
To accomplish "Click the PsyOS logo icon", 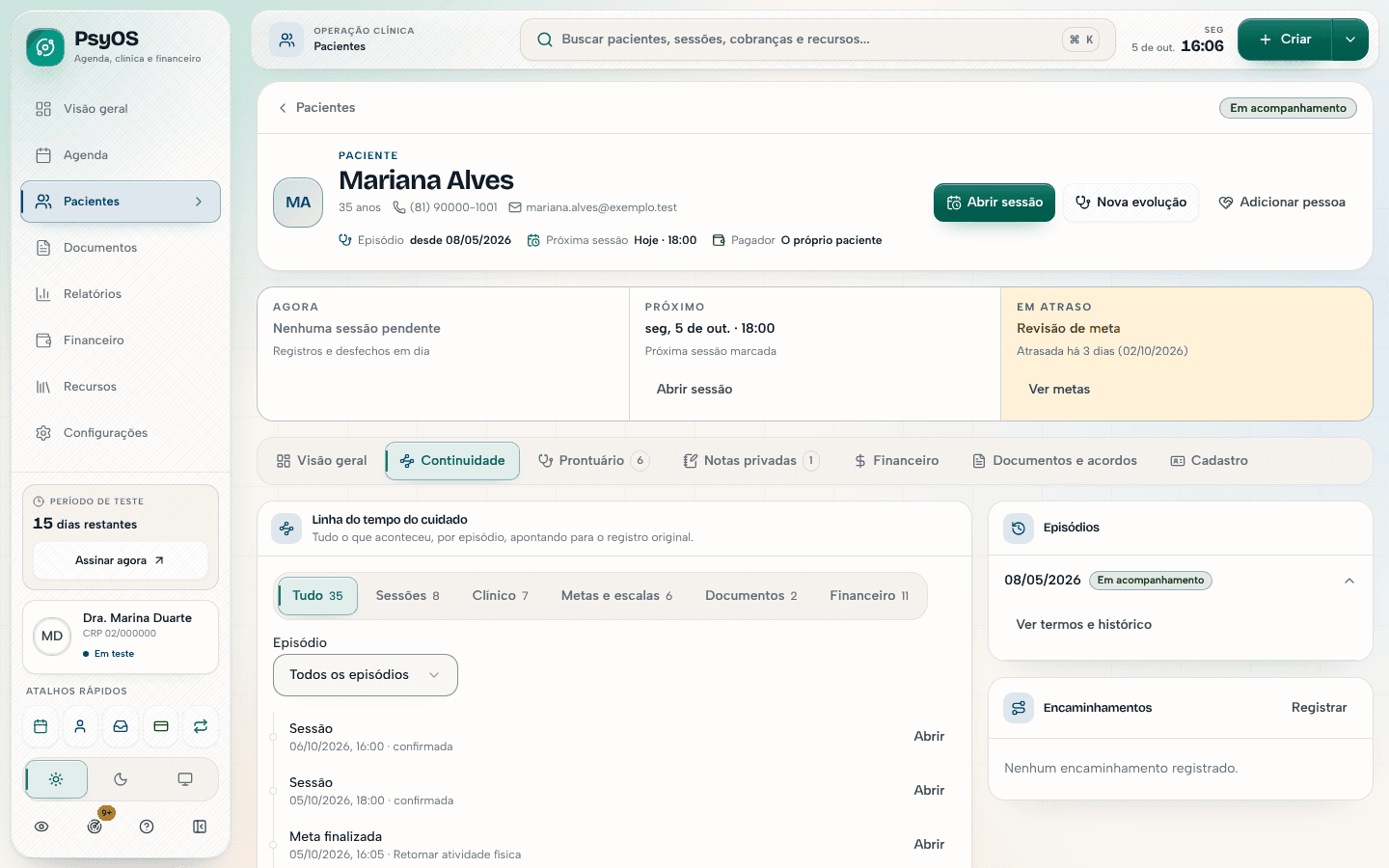I will tap(45, 47).
